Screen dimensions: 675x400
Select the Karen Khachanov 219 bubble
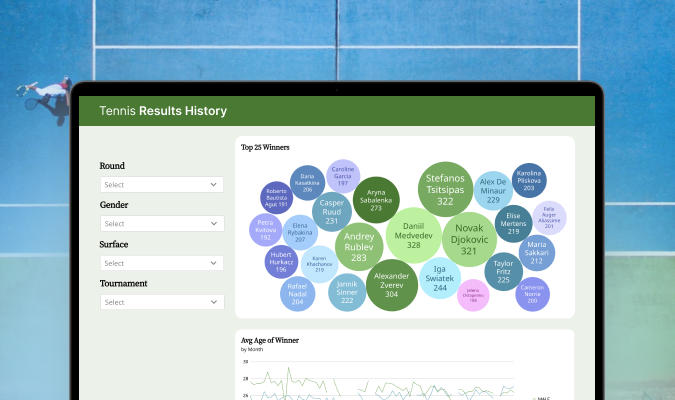(319, 264)
